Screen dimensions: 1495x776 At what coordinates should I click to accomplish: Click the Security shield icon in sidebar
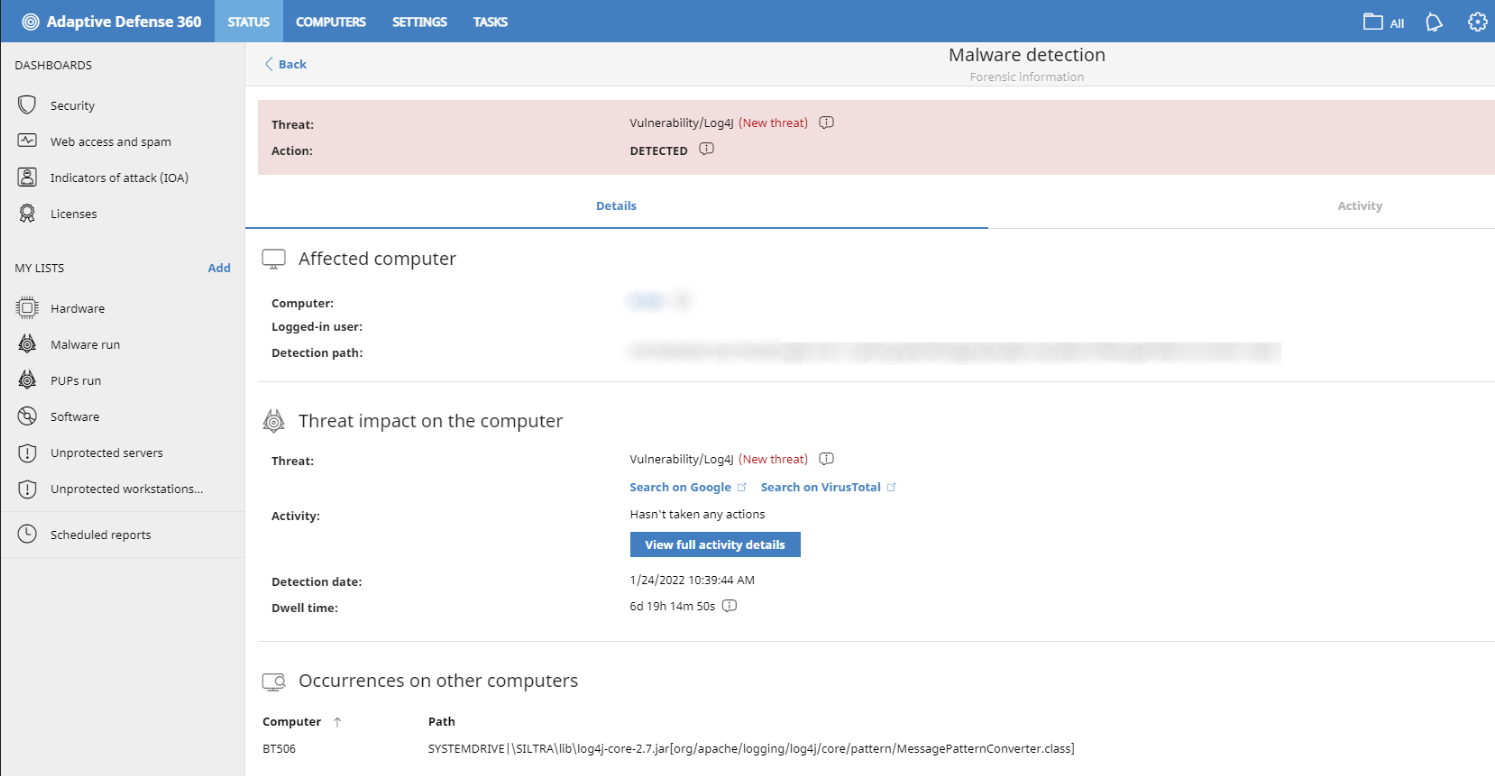click(28, 105)
